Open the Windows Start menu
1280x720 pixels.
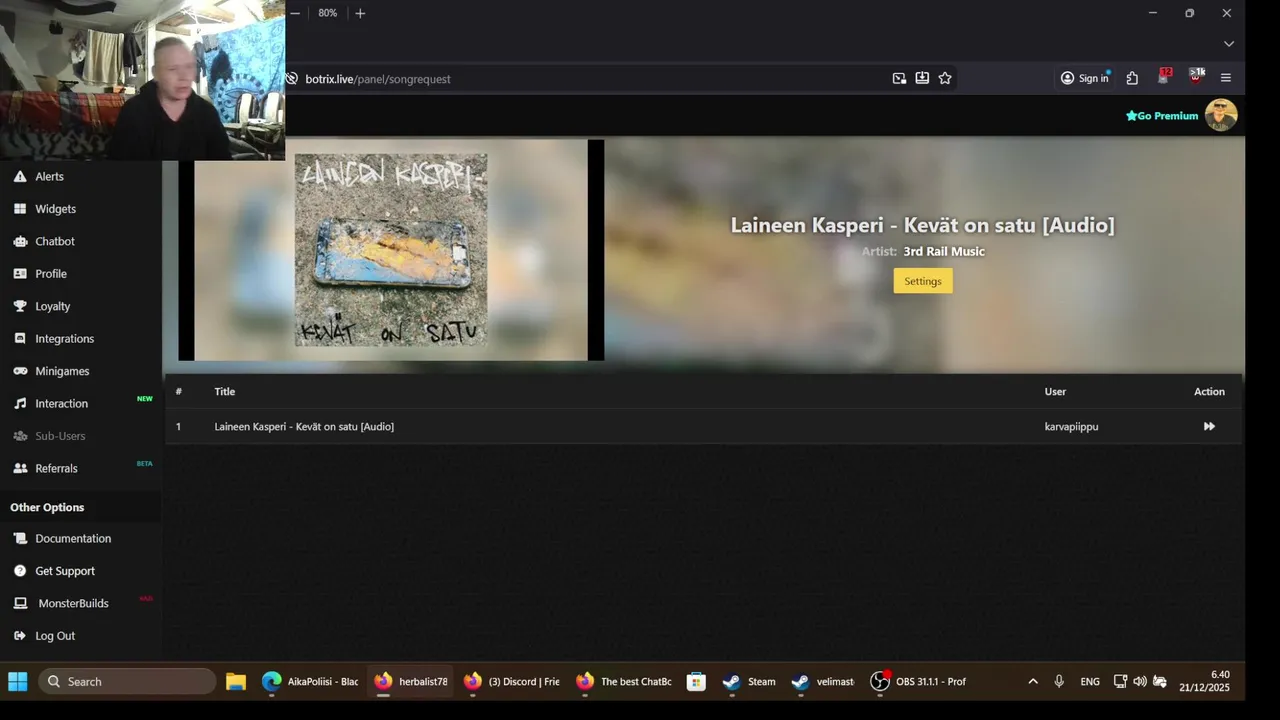[18, 682]
